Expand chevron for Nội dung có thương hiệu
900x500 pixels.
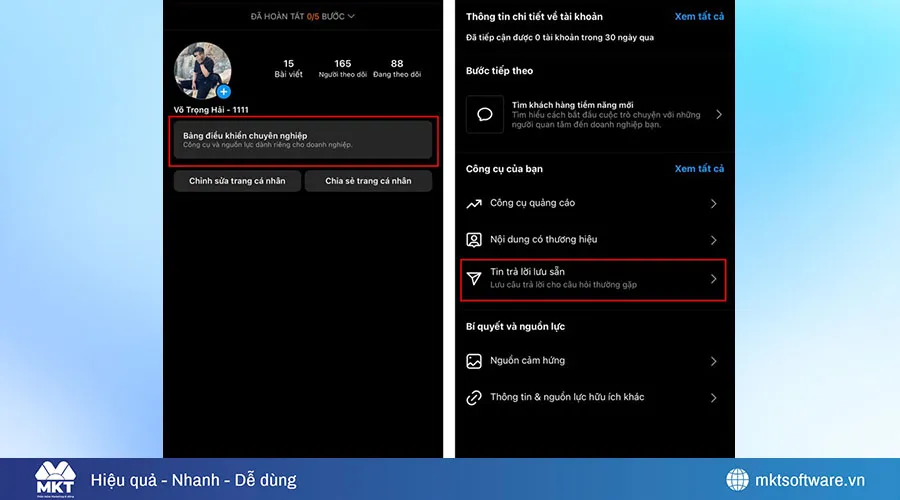pos(713,241)
